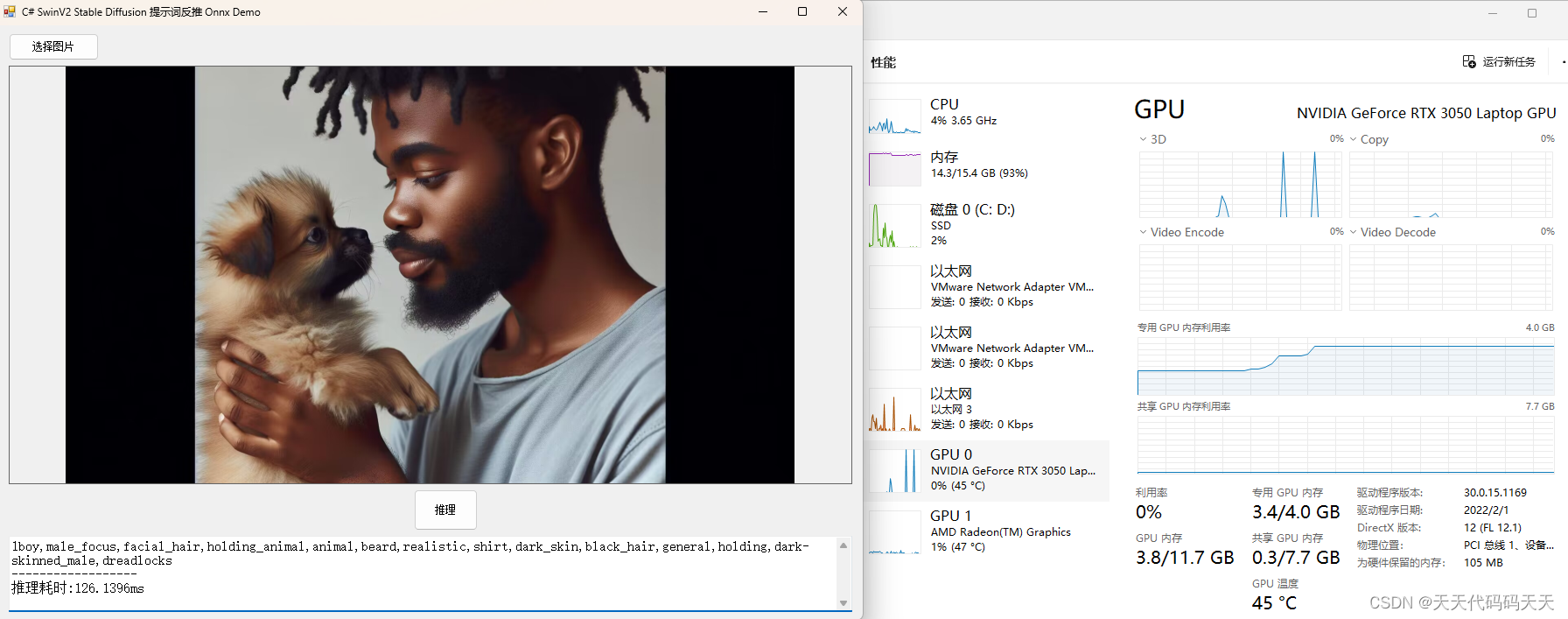Image resolution: width=1568 pixels, height=619 pixels.
Task: Click the Video Decode usage graph
Action: 1451,278
